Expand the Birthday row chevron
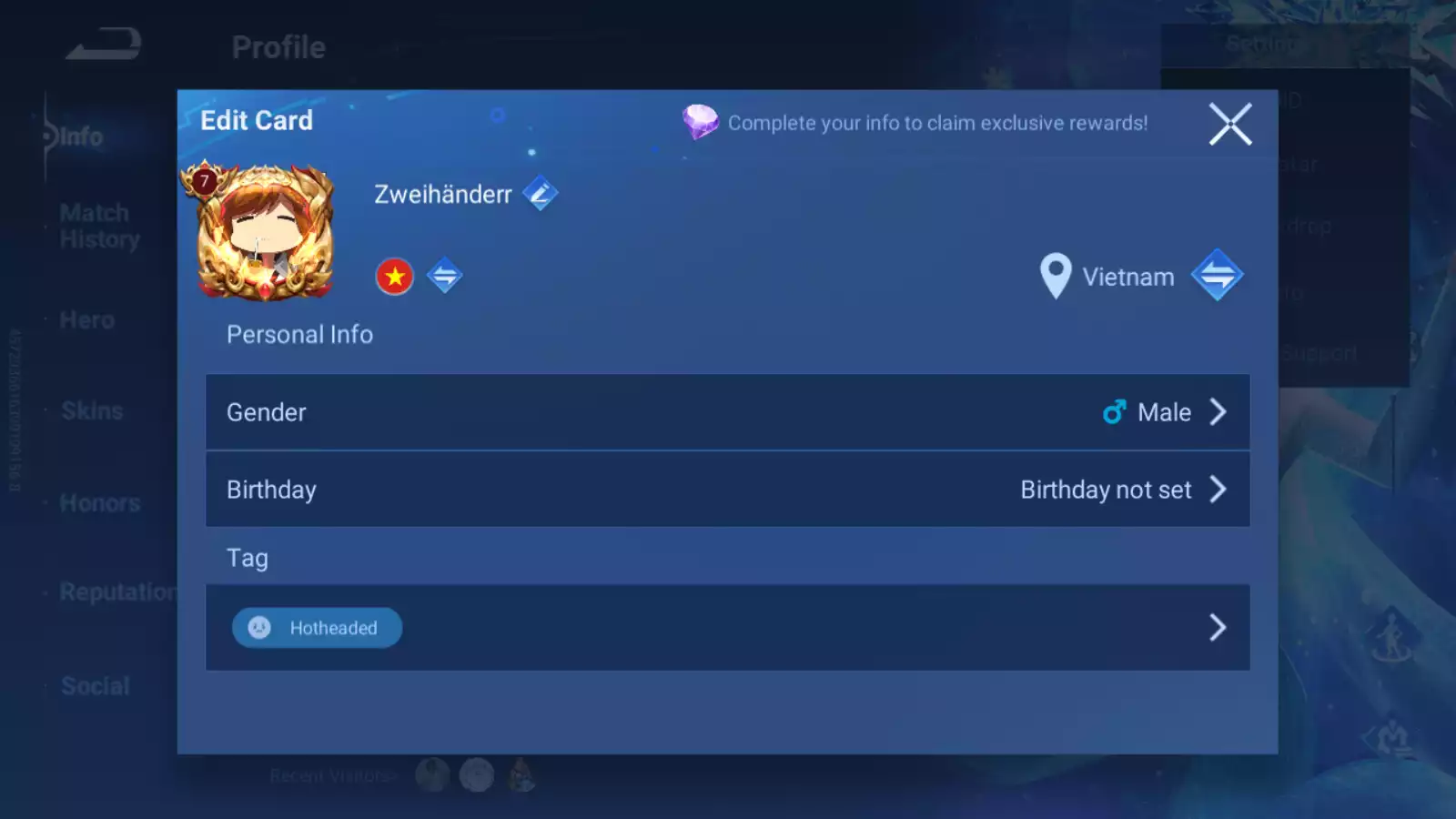The height and width of the screenshot is (819, 1456). [1218, 490]
